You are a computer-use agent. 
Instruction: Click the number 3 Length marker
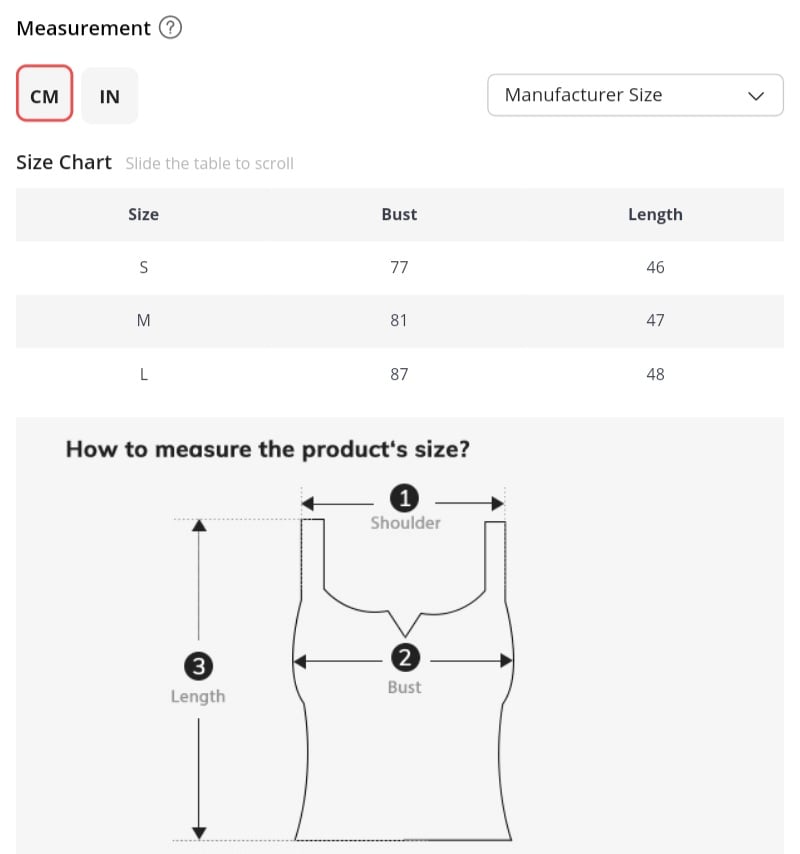[198, 665]
